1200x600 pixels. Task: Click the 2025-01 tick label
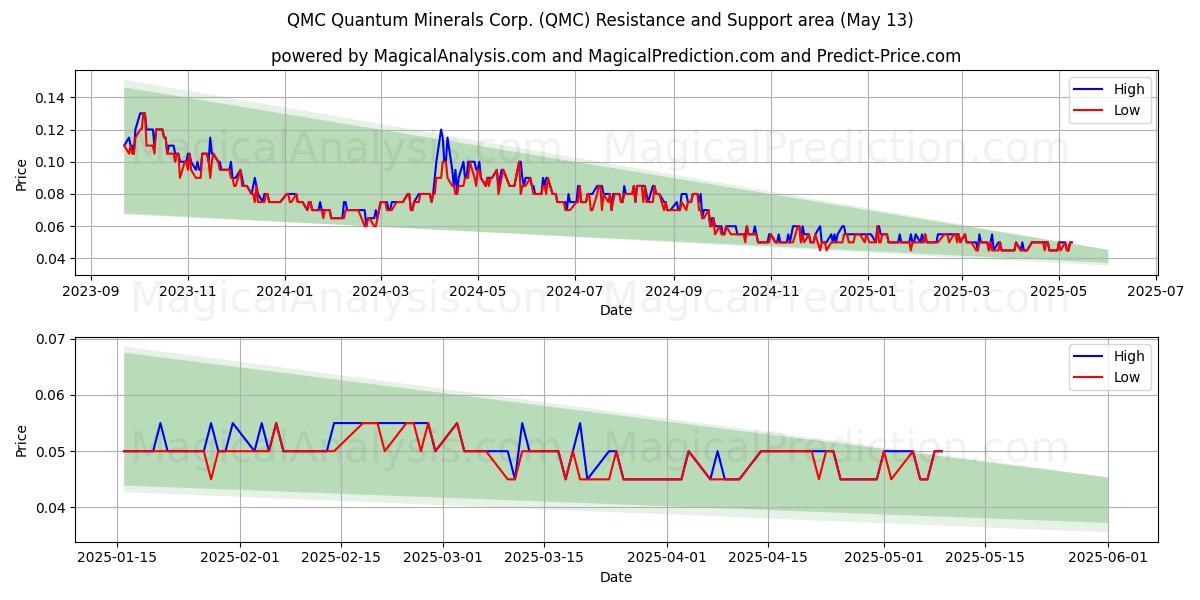coord(867,291)
